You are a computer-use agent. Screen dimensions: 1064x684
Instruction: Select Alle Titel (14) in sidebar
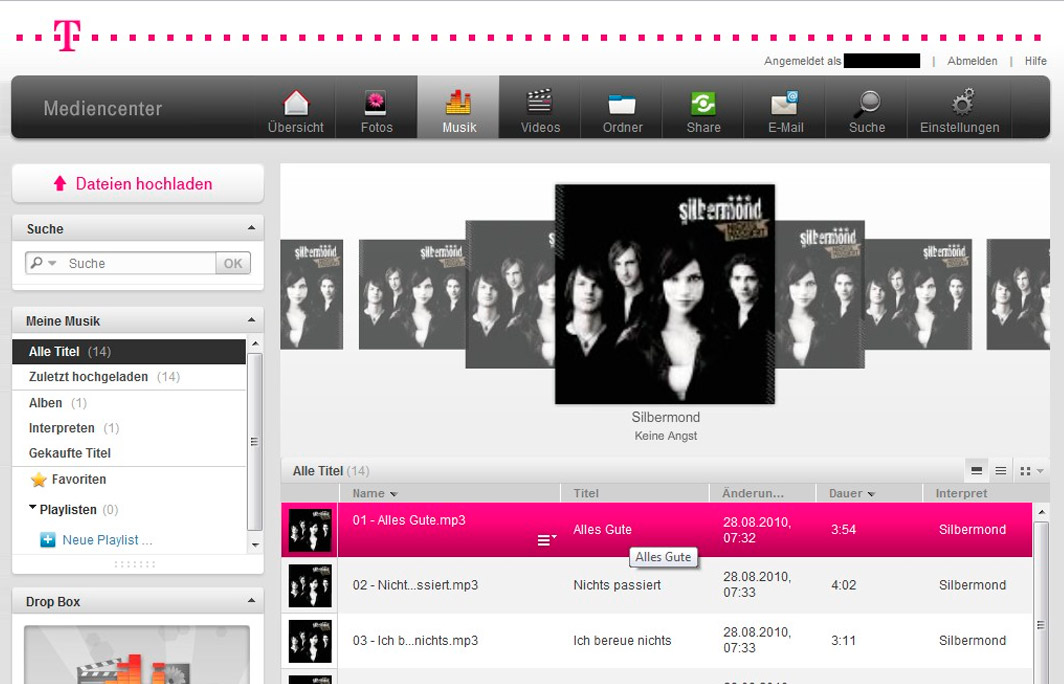tap(129, 352)
